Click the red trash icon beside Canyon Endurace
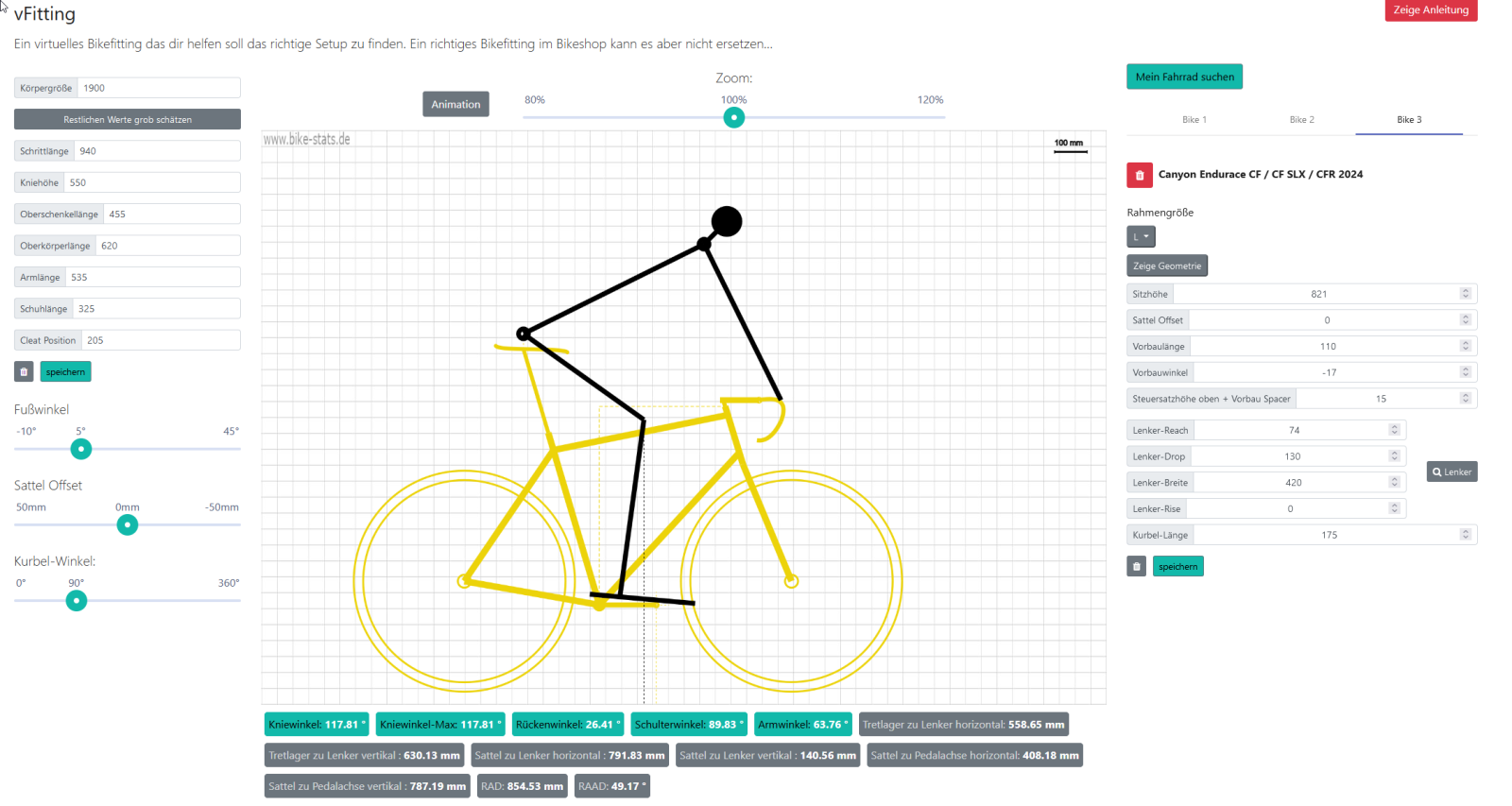 tap(1139, 175)
